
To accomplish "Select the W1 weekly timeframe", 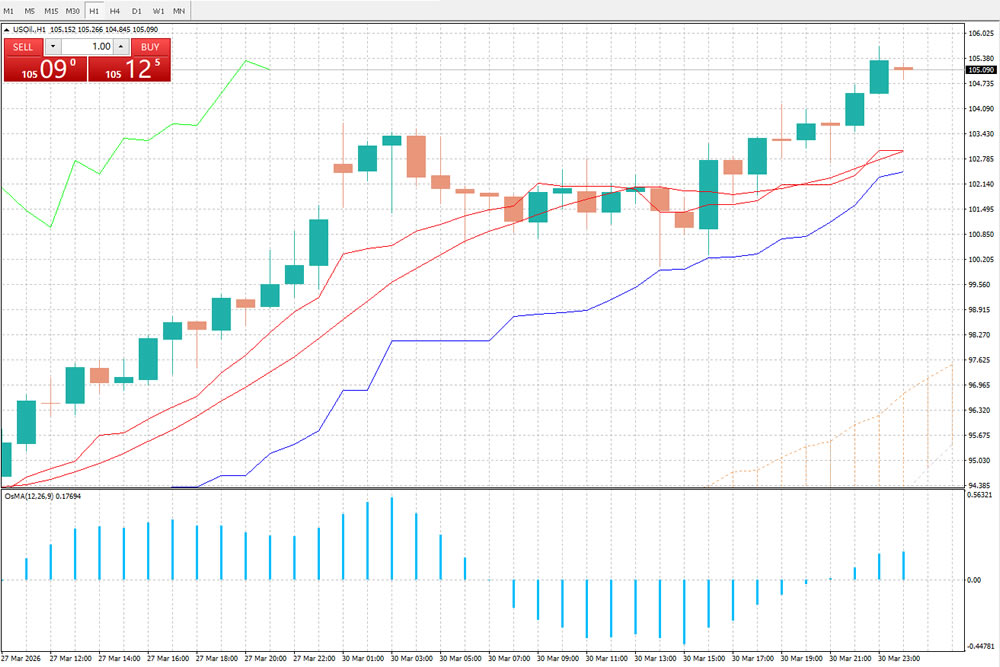I will (x=157, y=10).
